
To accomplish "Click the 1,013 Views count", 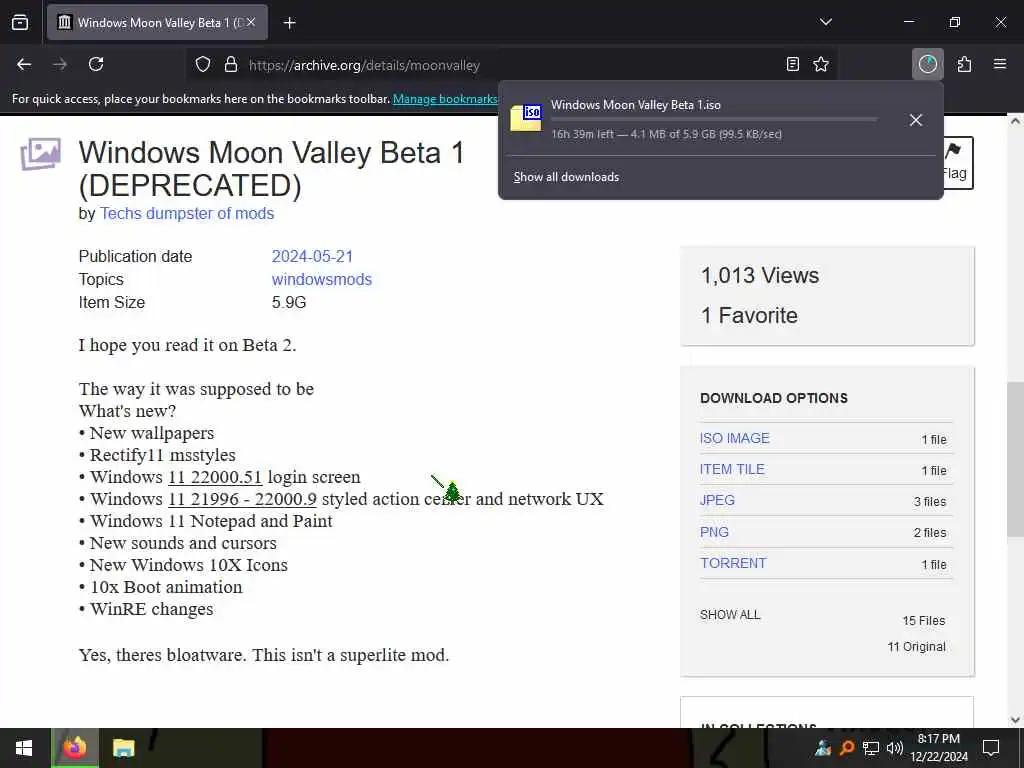I will pos(760,276).
